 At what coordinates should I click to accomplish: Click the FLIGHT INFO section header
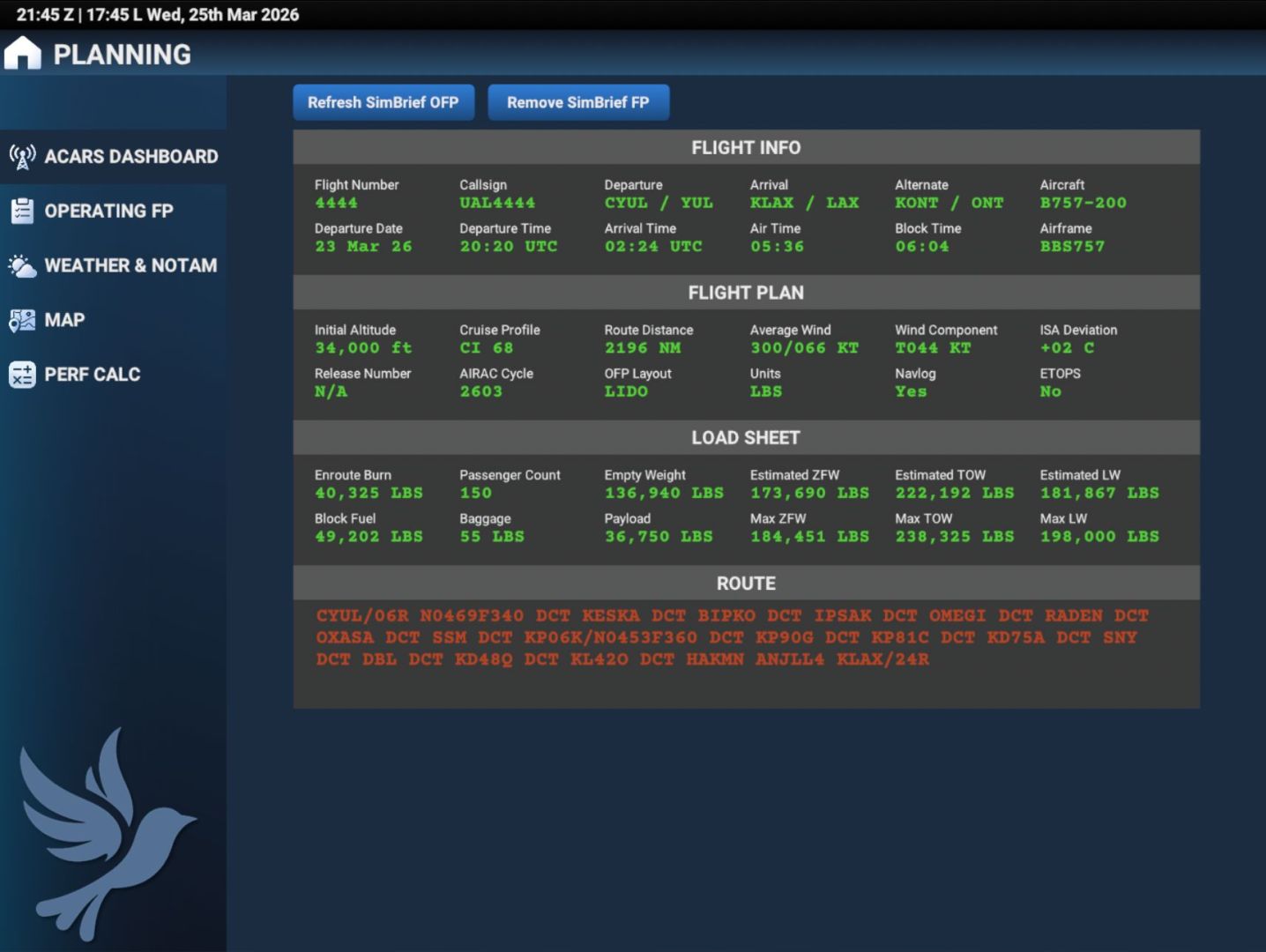[x=746, y=148]
